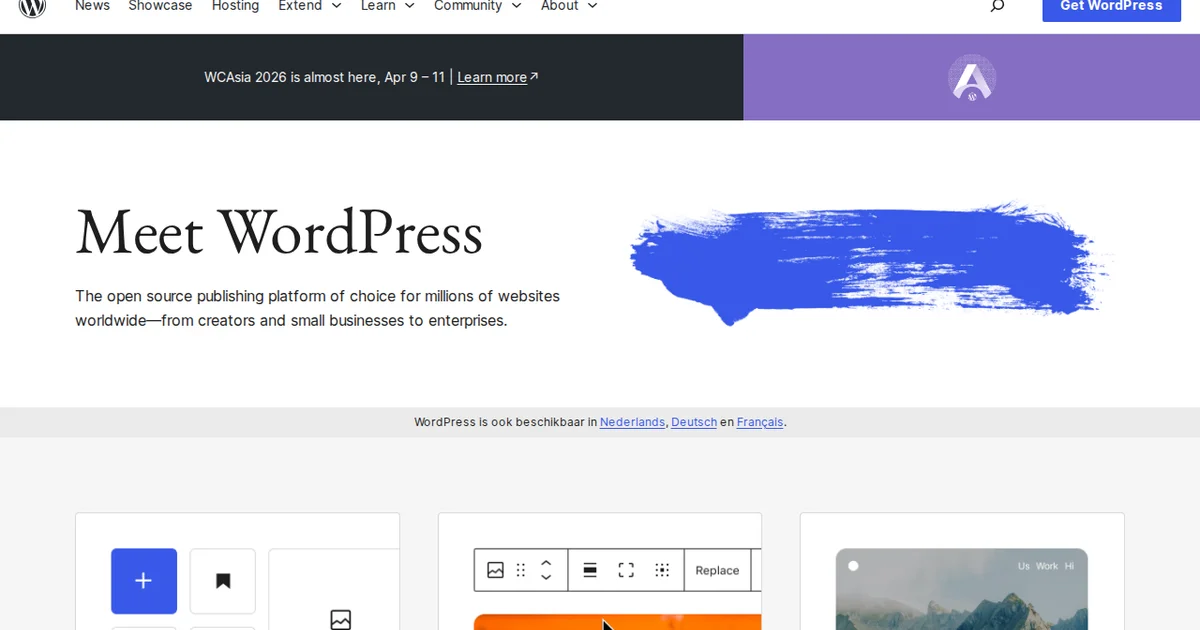Click the Get WordPress button
This screenshot has width=1200, height=630.
tap(1111, 6)
